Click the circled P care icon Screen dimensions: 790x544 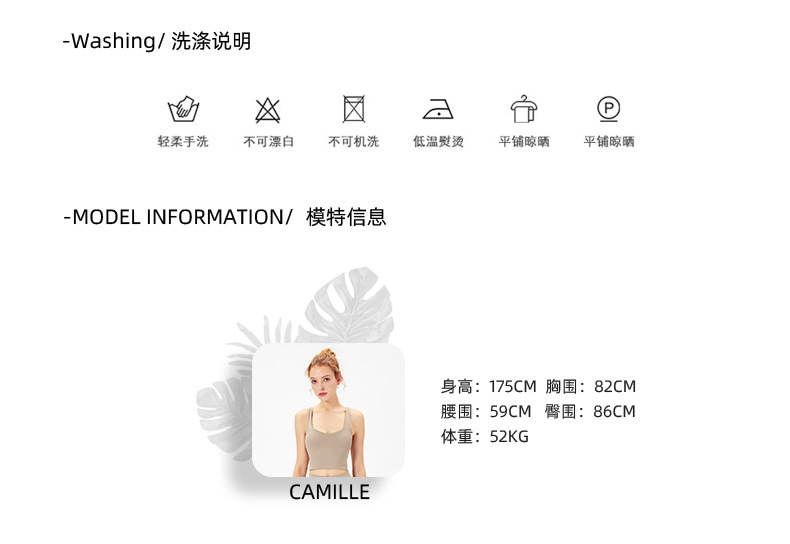(x=609, y=109)
